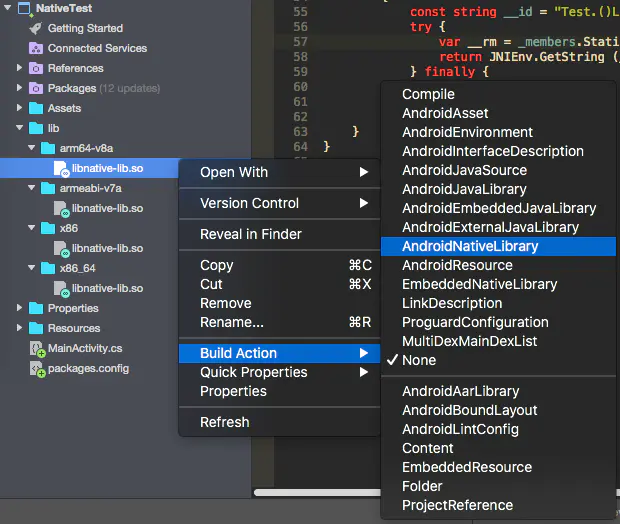Open the Quick Properties submenu
The height and width of the screenshot is (524, 620).
[279, 372]
